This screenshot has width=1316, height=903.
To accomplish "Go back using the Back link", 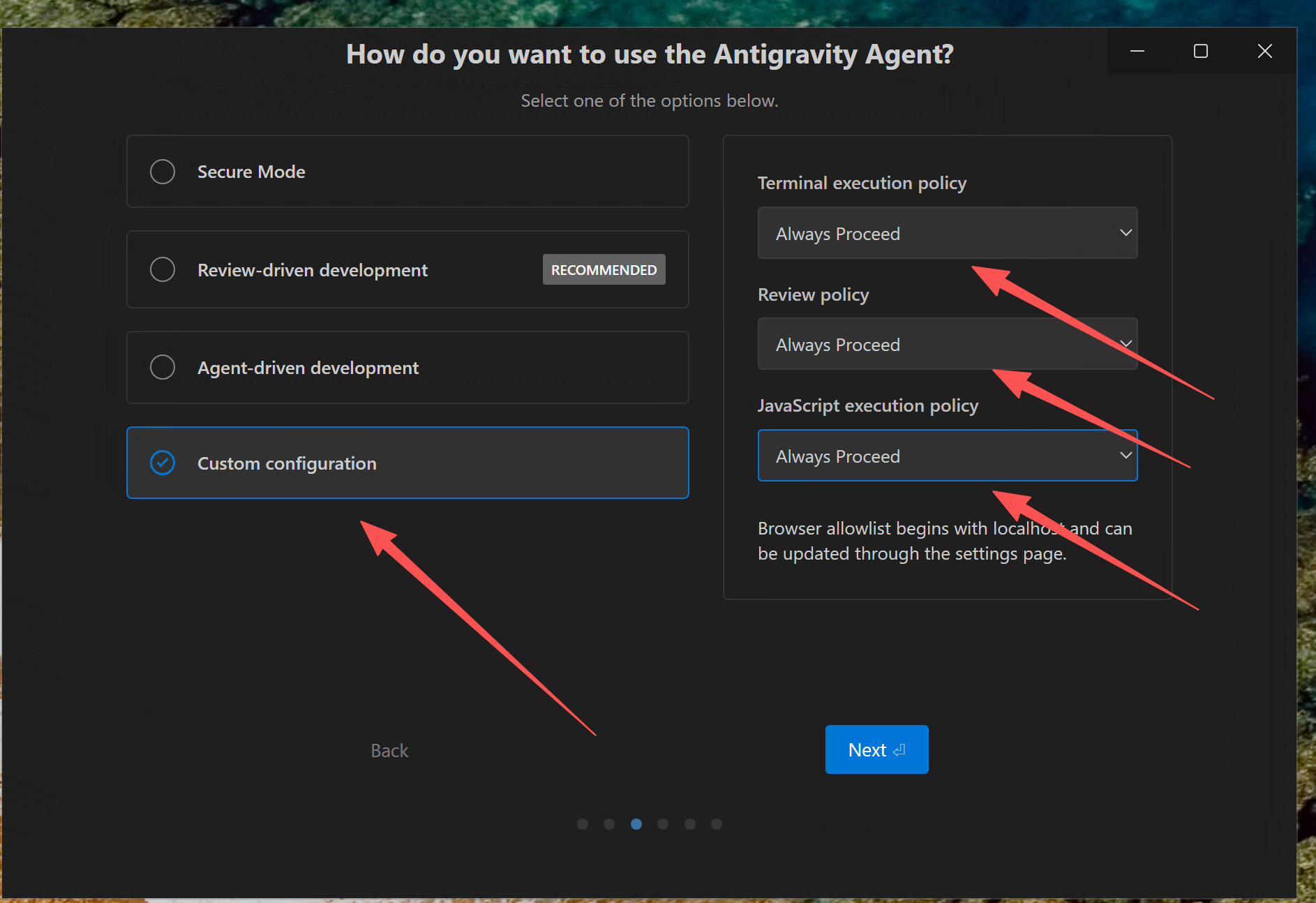I will pyautogui.click(x=389, y=750).
